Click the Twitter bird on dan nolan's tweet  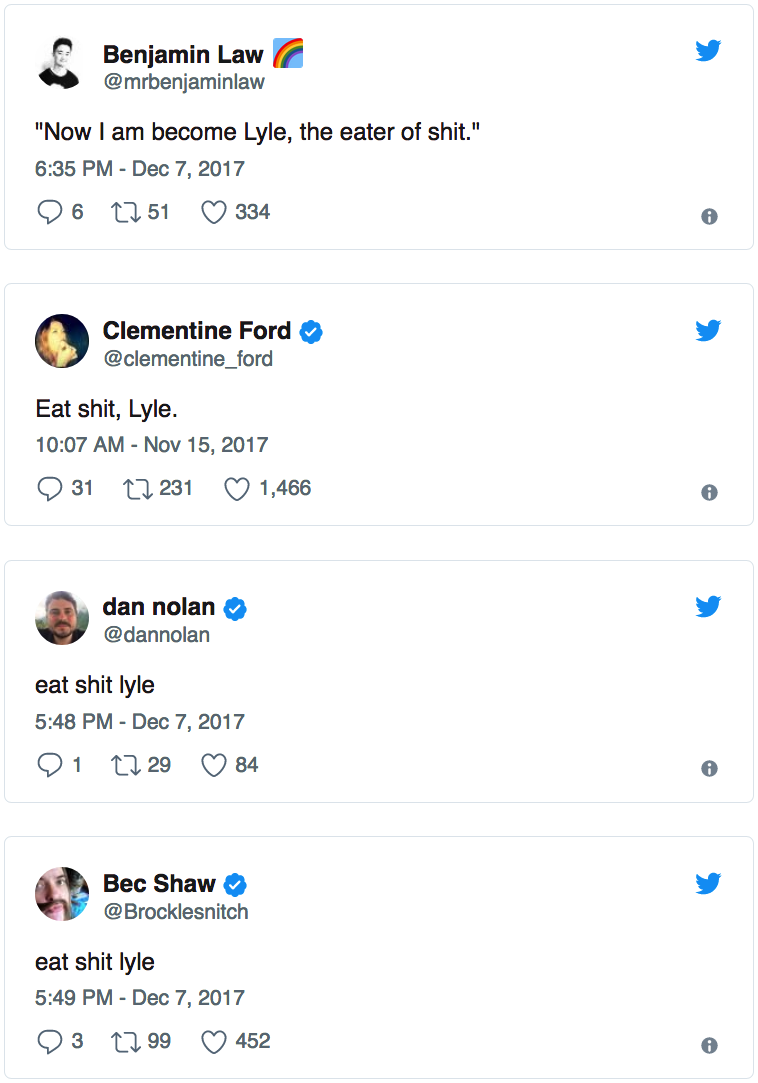708,605
